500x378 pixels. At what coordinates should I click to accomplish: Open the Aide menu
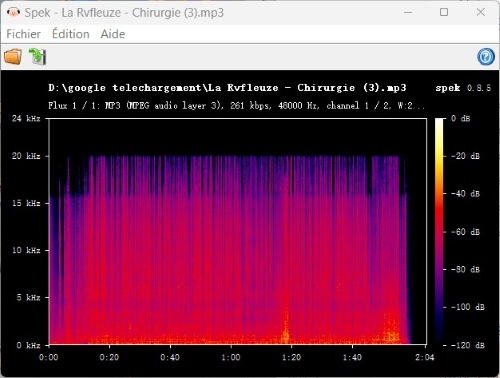pyautogui.click(x=113, y=34)
